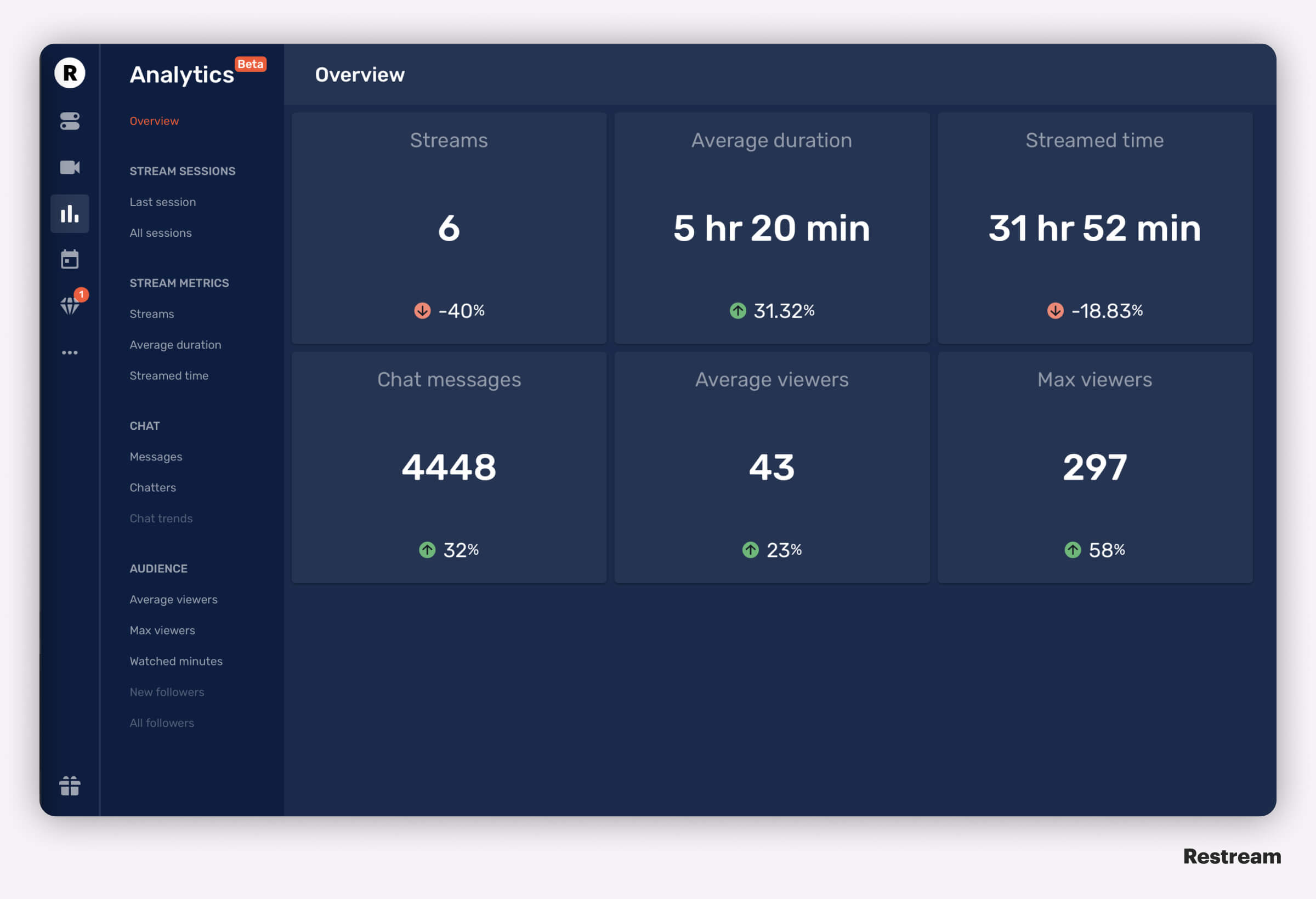
Task: Click the Streams metric tile
Action: [448, 228]
